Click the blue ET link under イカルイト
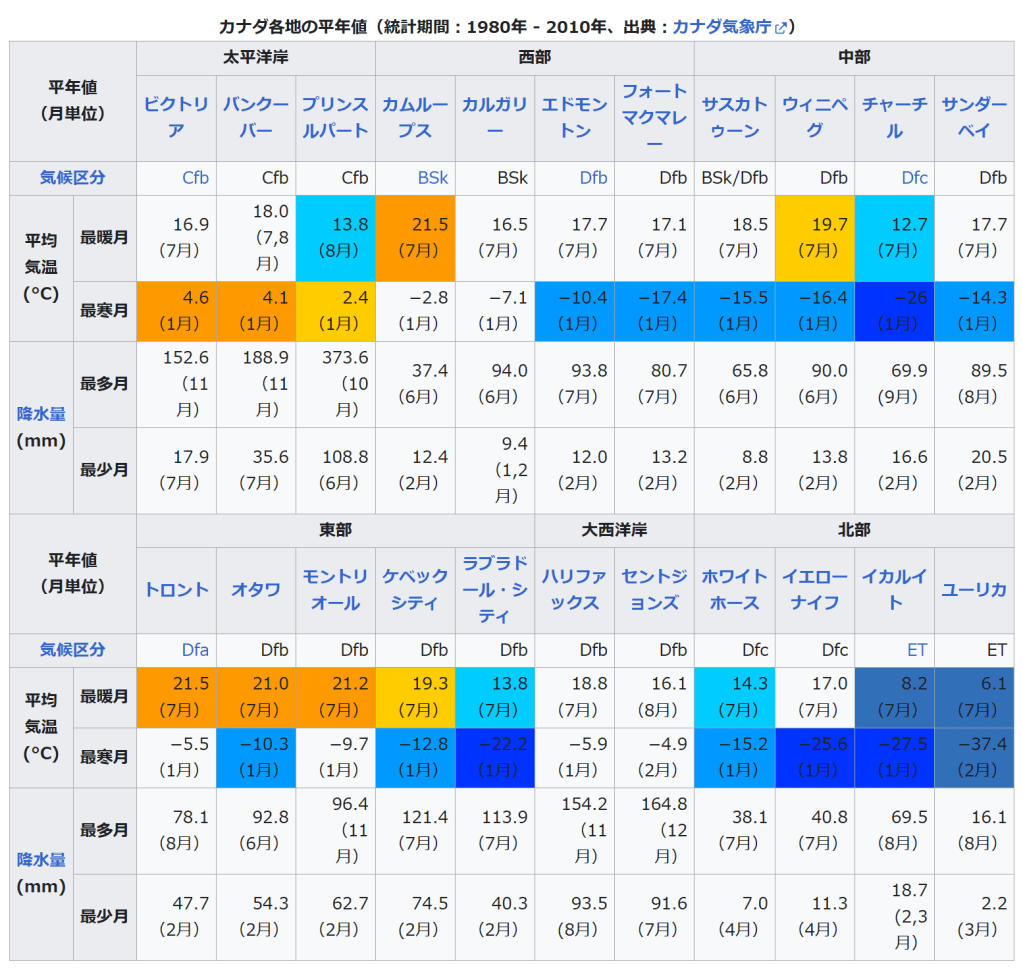1023x970 pixels. [916, 650]
